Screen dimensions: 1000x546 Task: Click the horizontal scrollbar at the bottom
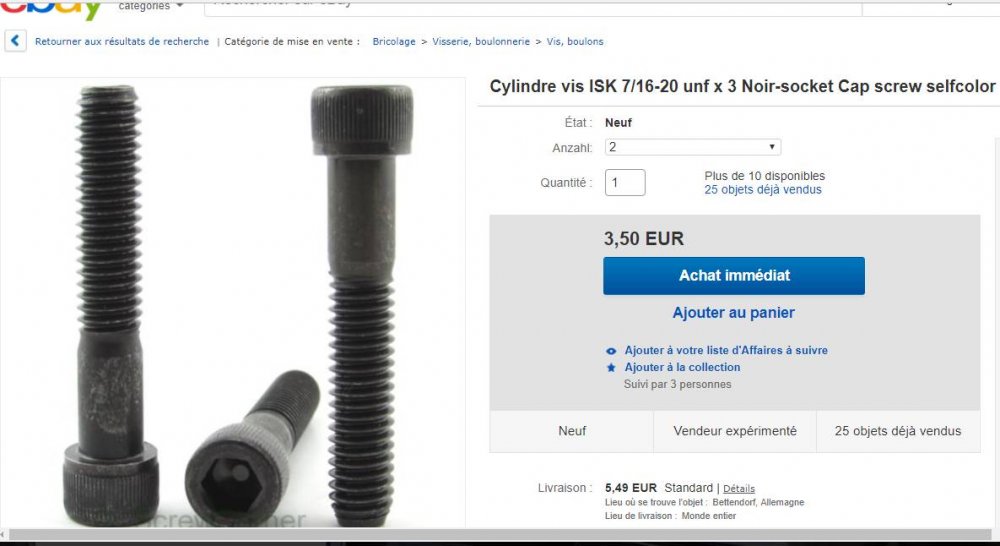[500, 535]
